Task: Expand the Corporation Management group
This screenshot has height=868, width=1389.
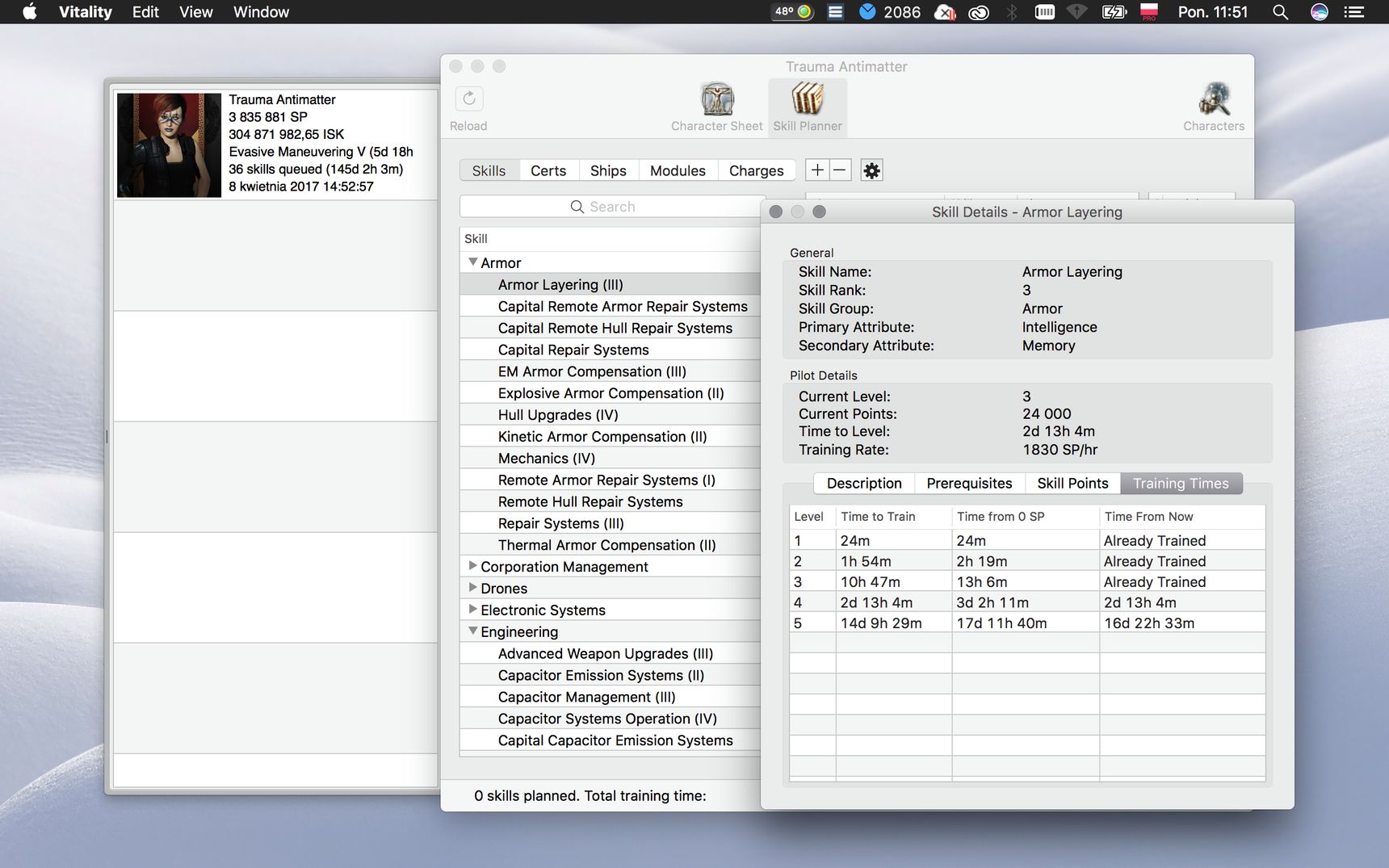Action: 473,566
